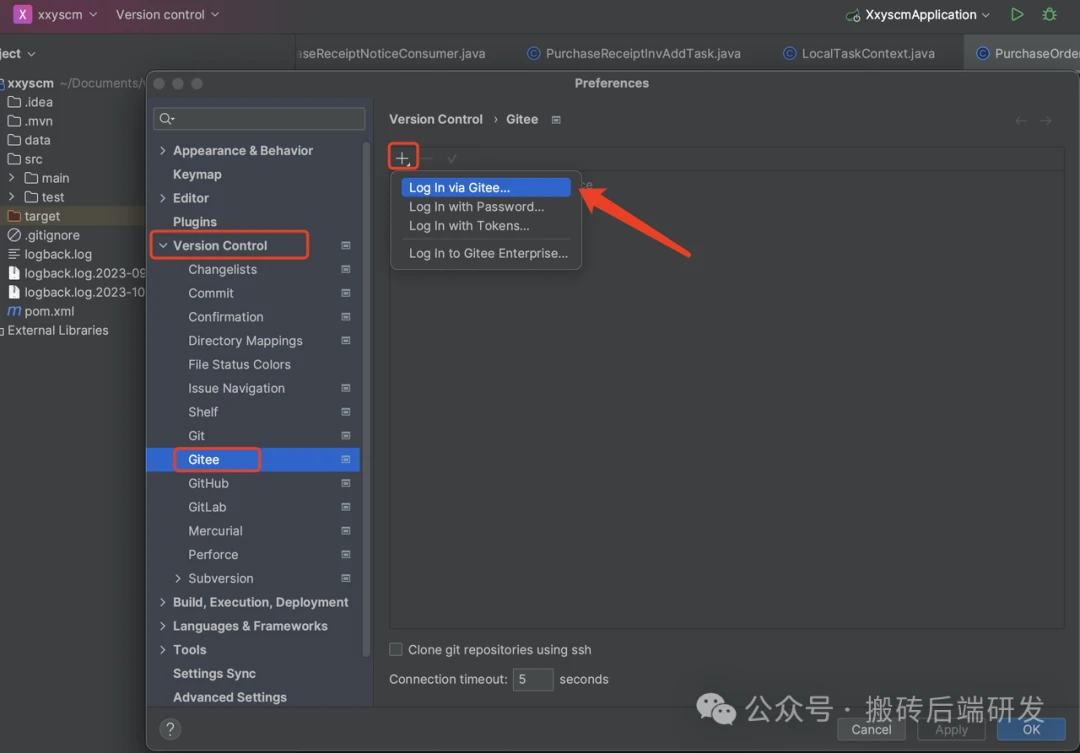The height and width of the screenshot is (753, 1080).
Task: Enable Clone git repositories using ssh
Action: click(x=396, y=649)
